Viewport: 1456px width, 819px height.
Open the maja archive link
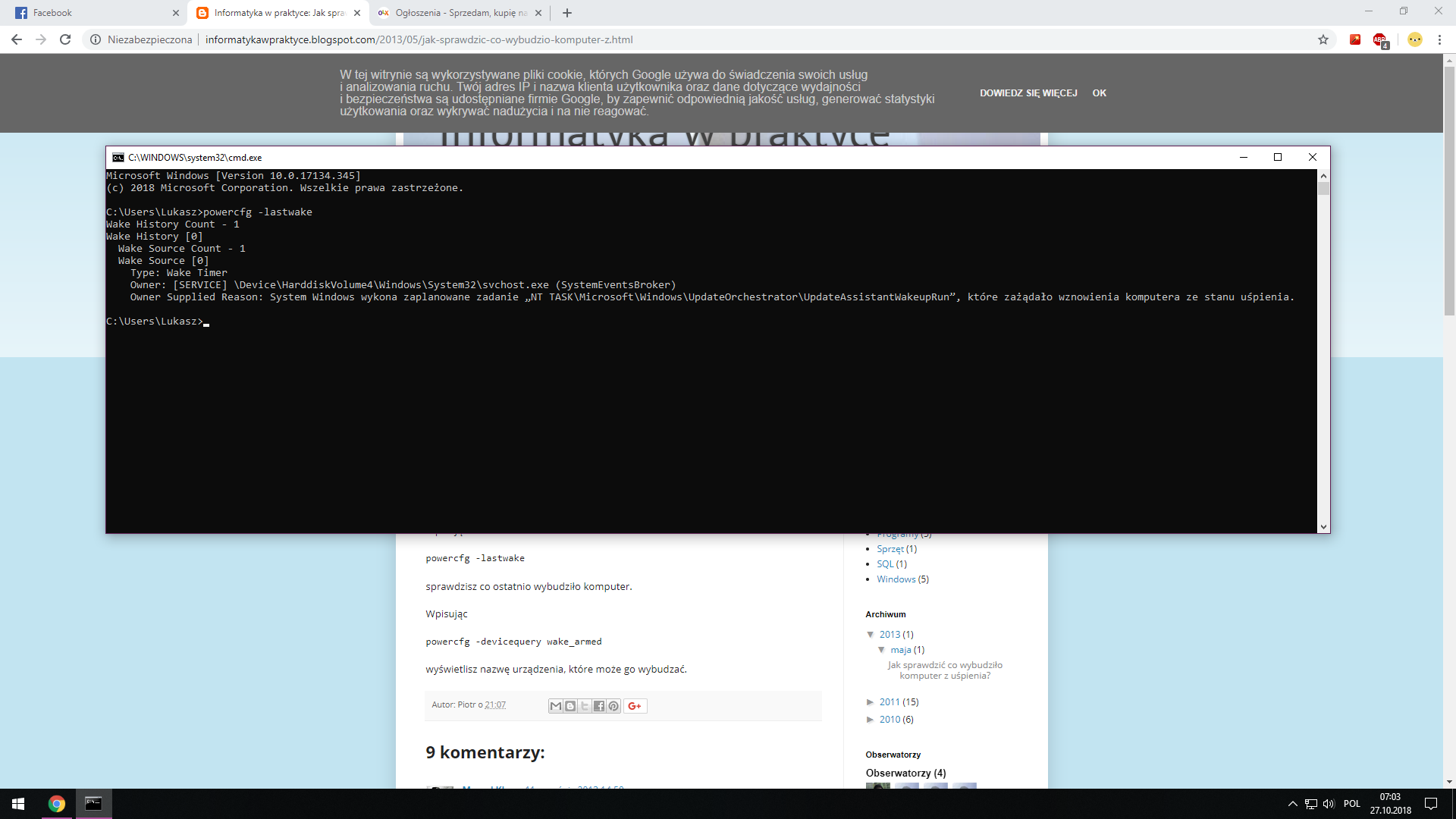click(x=901, y=650)
